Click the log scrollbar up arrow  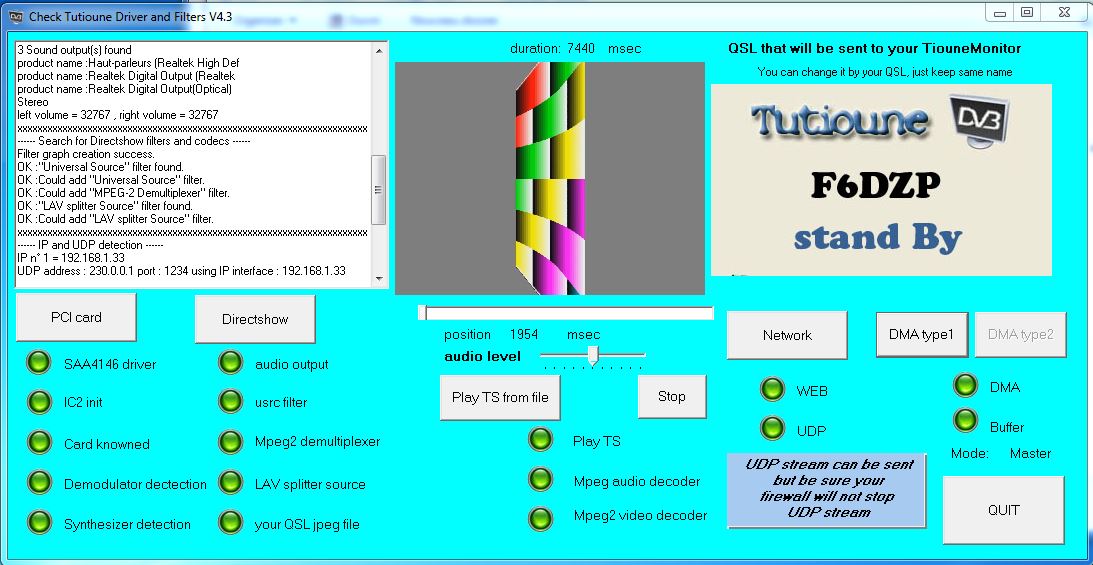(x=379, y=50)
